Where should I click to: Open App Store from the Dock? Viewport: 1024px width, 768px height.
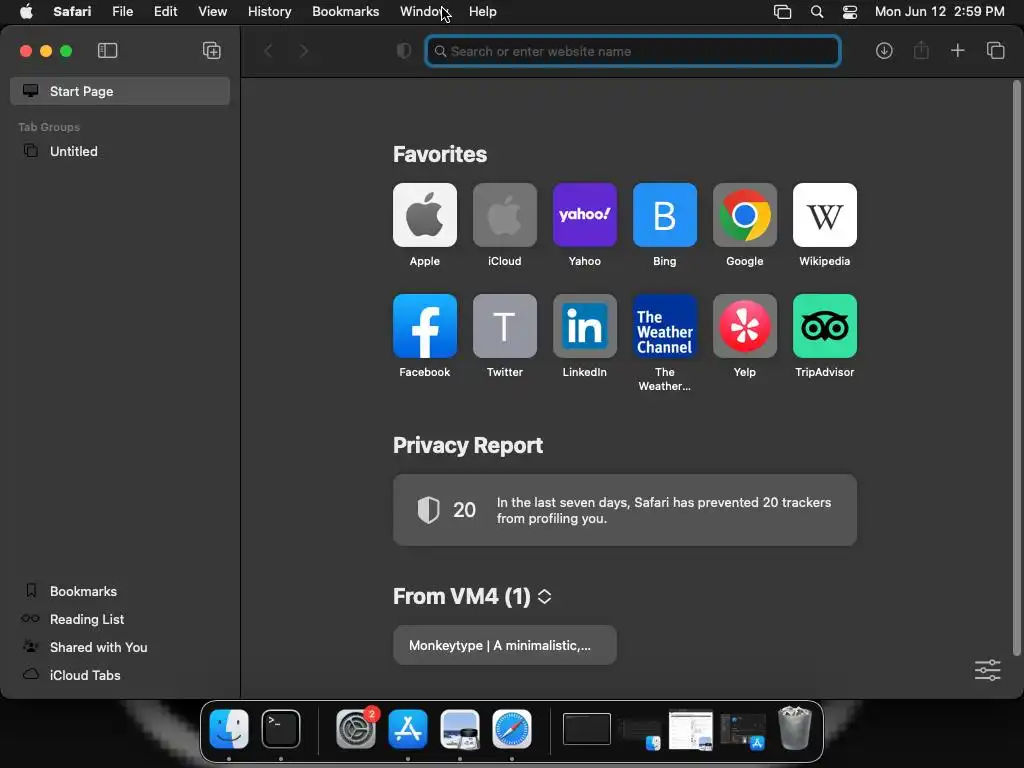(408, 729)
